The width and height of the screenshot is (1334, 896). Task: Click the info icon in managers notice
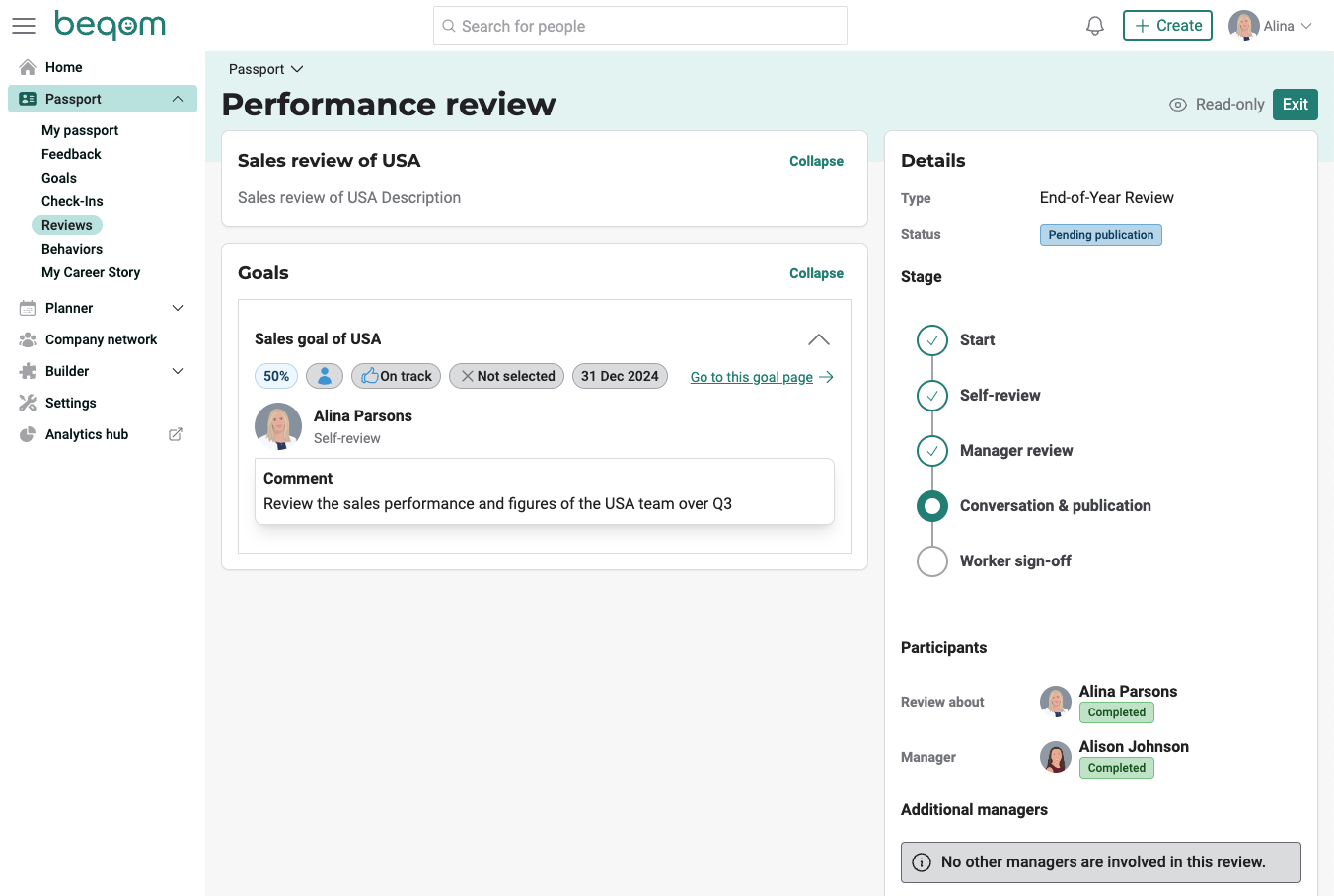coord(922,862)
